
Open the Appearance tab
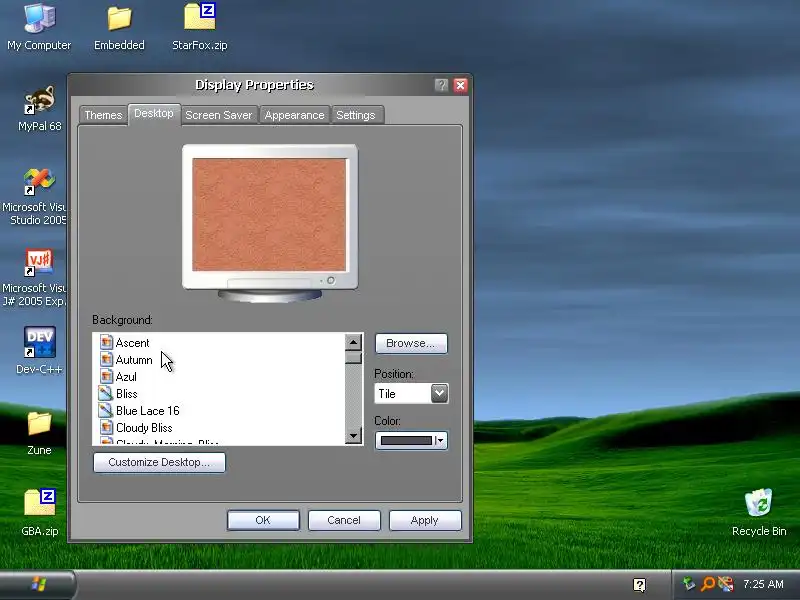294,115
